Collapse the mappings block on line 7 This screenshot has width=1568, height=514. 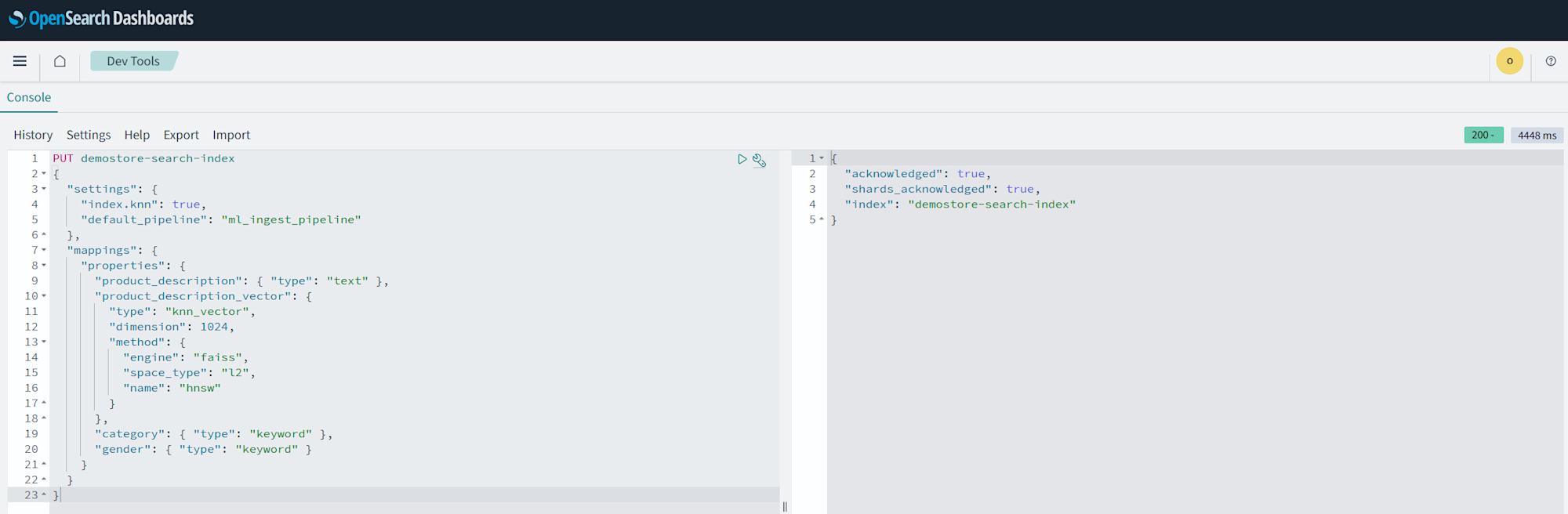(44, 250)
